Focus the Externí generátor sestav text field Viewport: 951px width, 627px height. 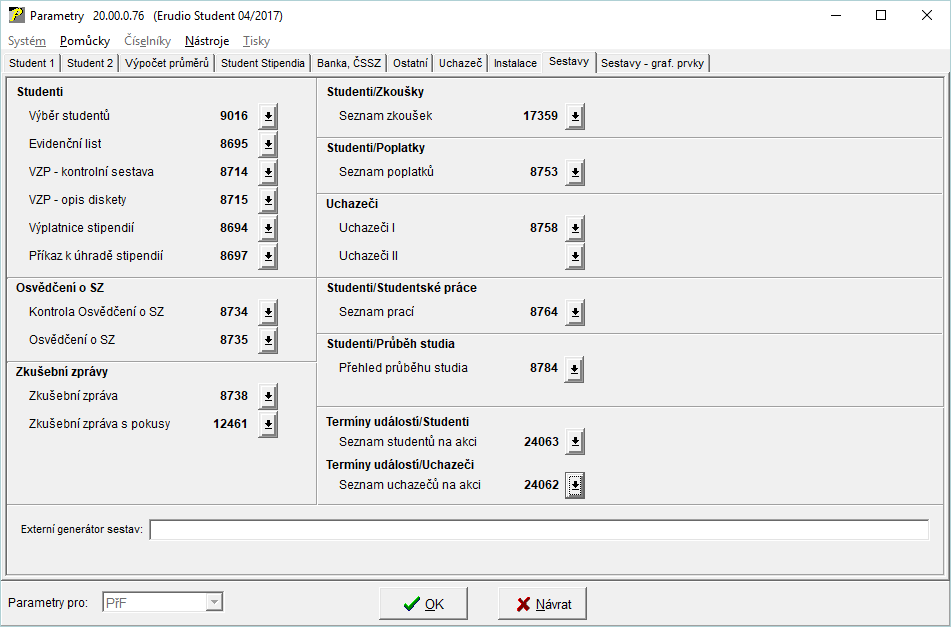click(x=538, y=529)
